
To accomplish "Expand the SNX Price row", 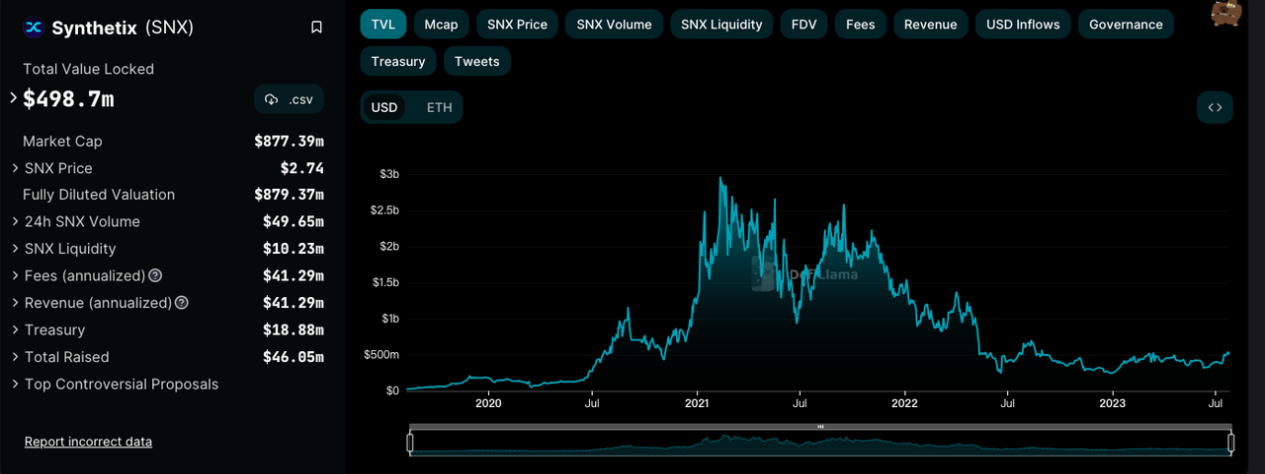I will coord(15,168).
